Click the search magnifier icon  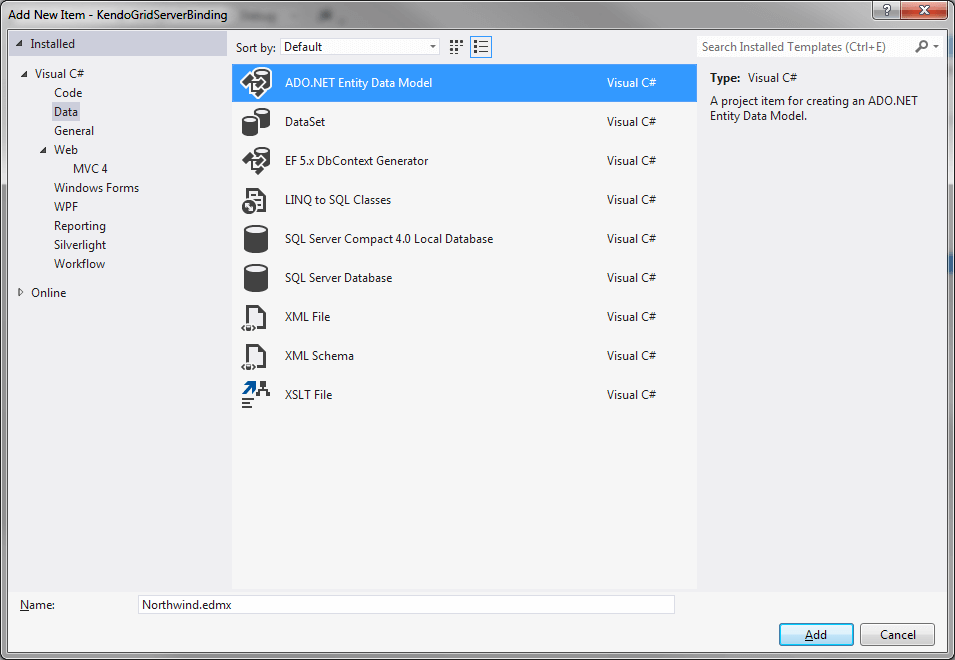(921, 46)
